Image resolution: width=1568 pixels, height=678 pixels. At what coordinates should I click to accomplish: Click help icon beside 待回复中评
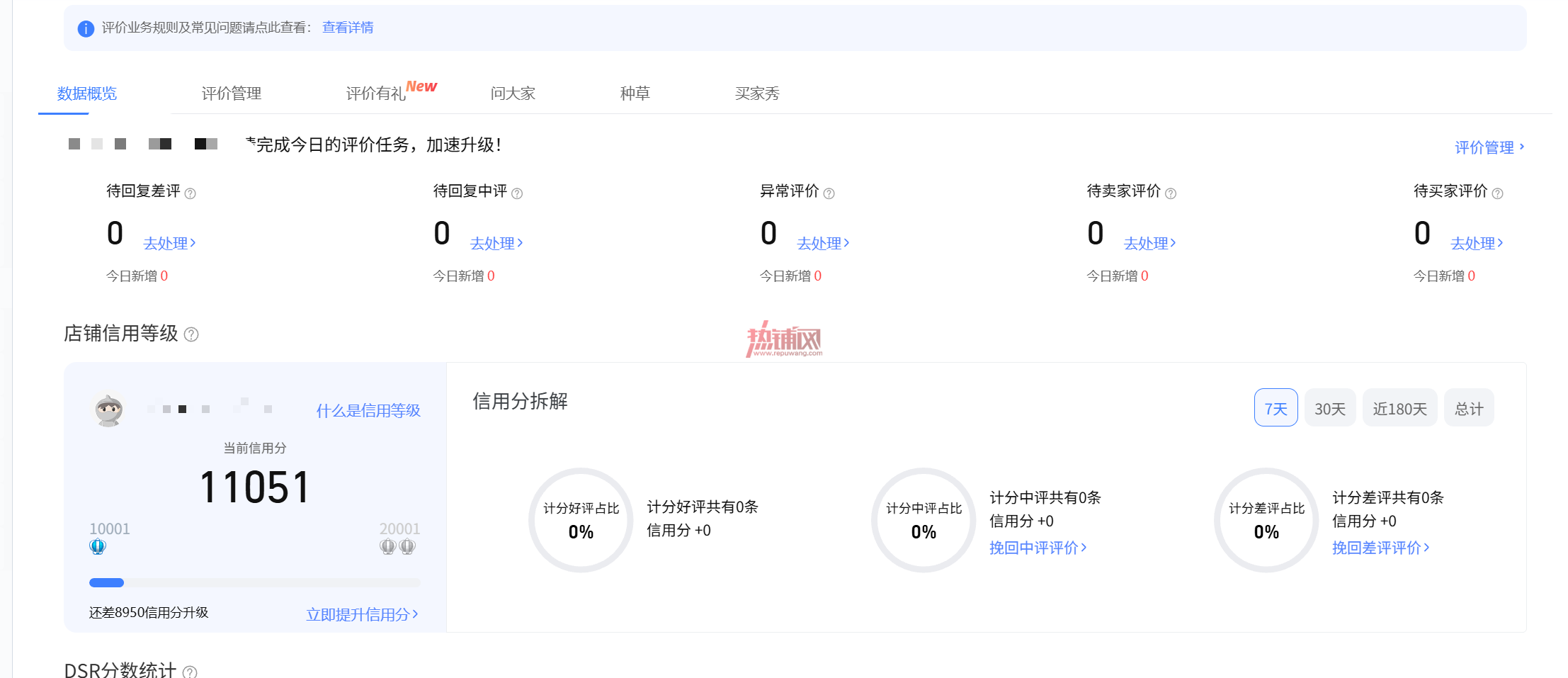517,193
